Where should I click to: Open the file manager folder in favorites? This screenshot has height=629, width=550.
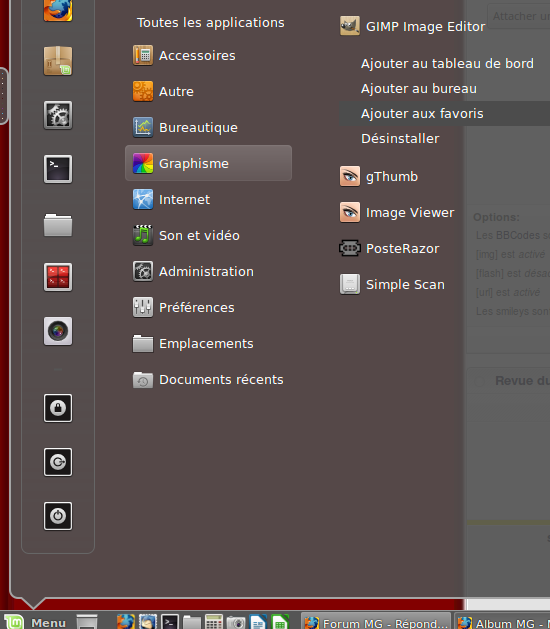[x=58, y=225]
